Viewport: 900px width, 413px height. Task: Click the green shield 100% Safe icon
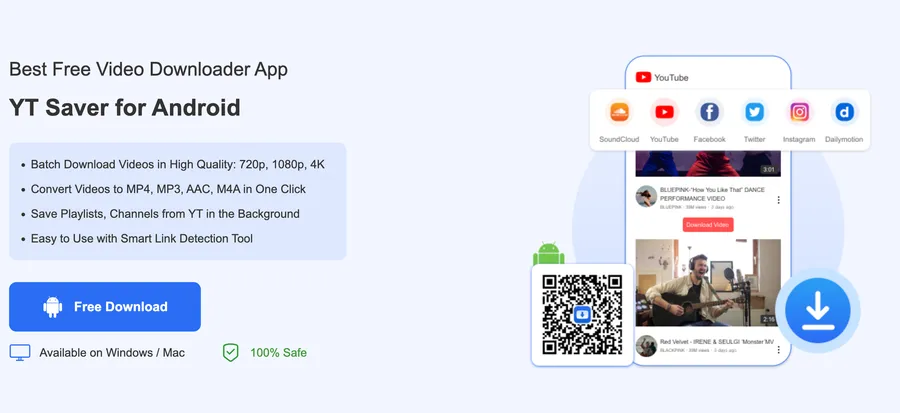[230, 352]
